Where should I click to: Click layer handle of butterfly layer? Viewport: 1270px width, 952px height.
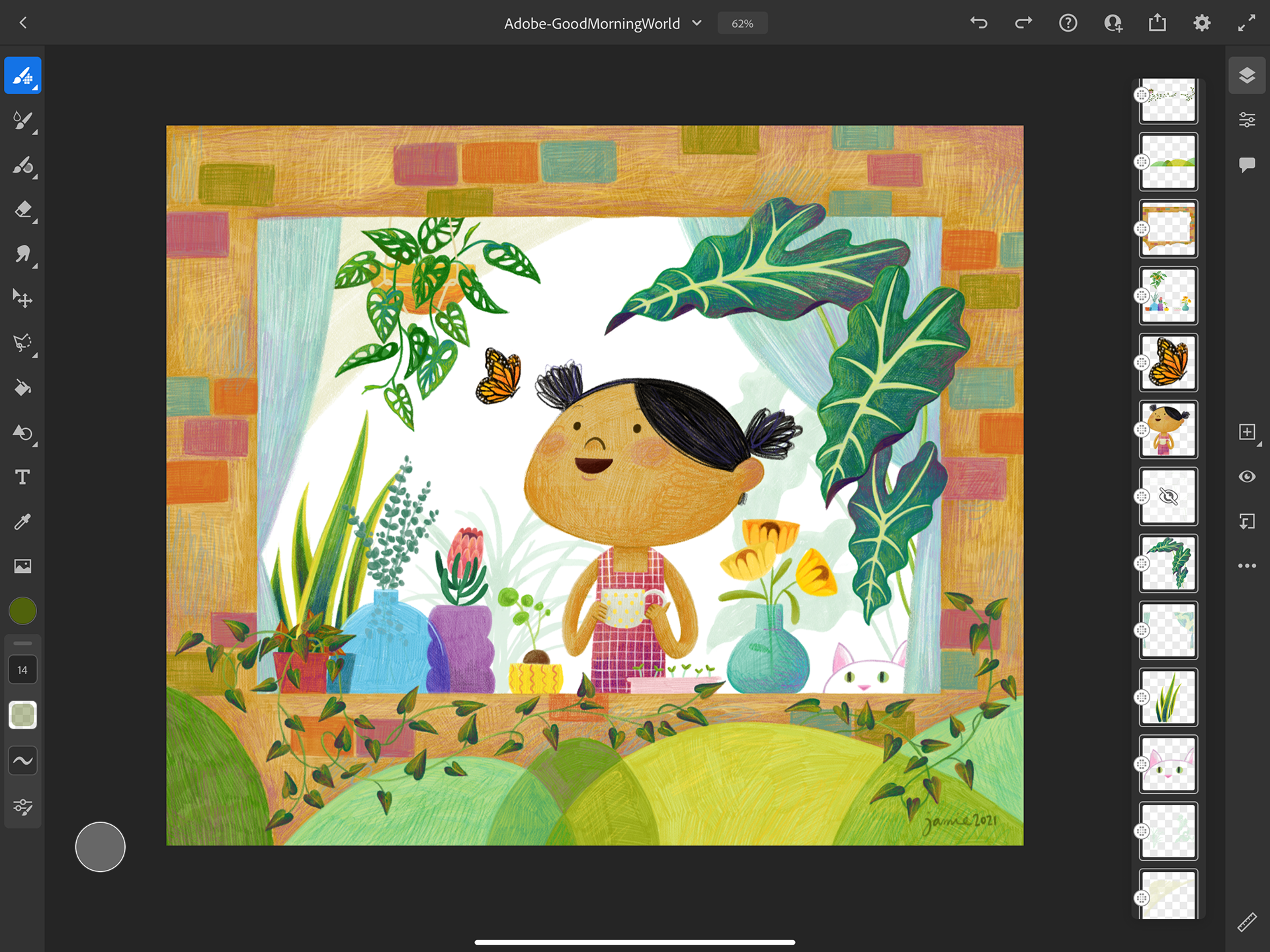coord(1142,363)
